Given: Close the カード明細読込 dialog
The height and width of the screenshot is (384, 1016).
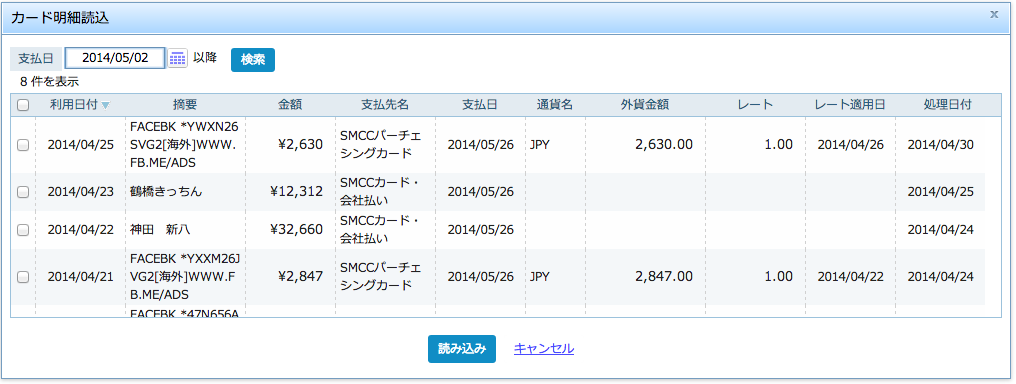Looking at the screenshot, I should (x=994, y=14).
